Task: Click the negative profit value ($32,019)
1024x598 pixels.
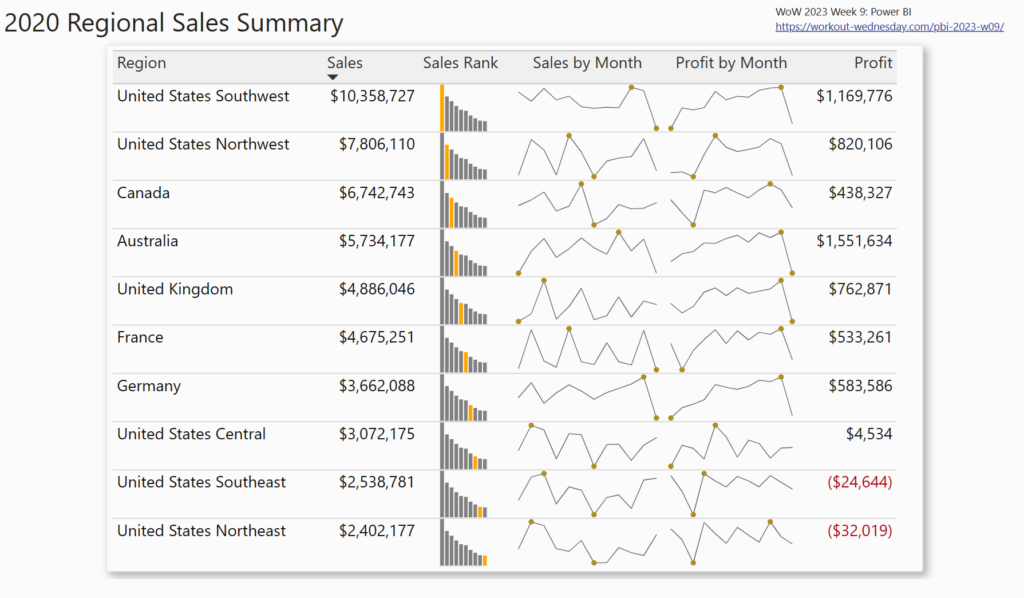Action: (x=859, y=531)
